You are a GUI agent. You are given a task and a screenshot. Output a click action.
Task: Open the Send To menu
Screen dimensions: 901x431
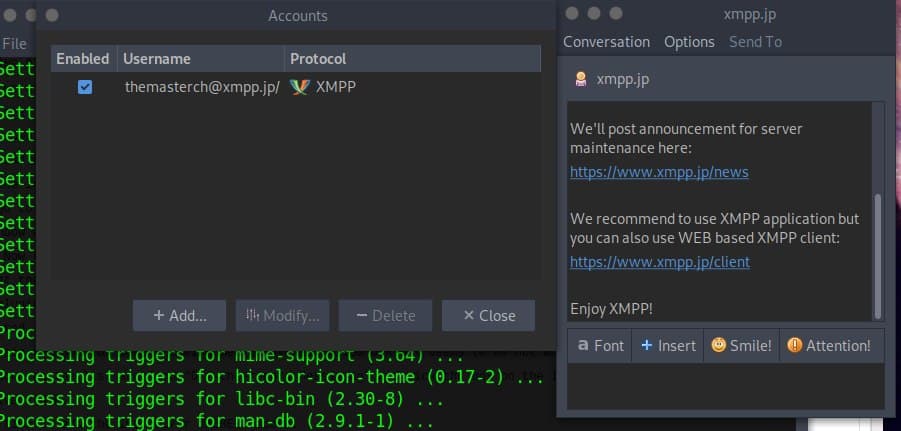(755, 42)
